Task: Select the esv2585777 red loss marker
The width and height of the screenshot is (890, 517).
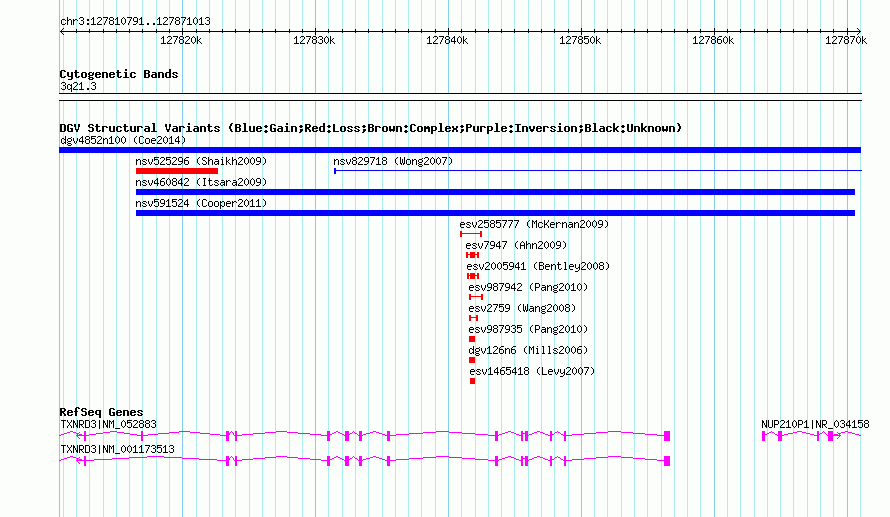Action: [x=471, y=234]
